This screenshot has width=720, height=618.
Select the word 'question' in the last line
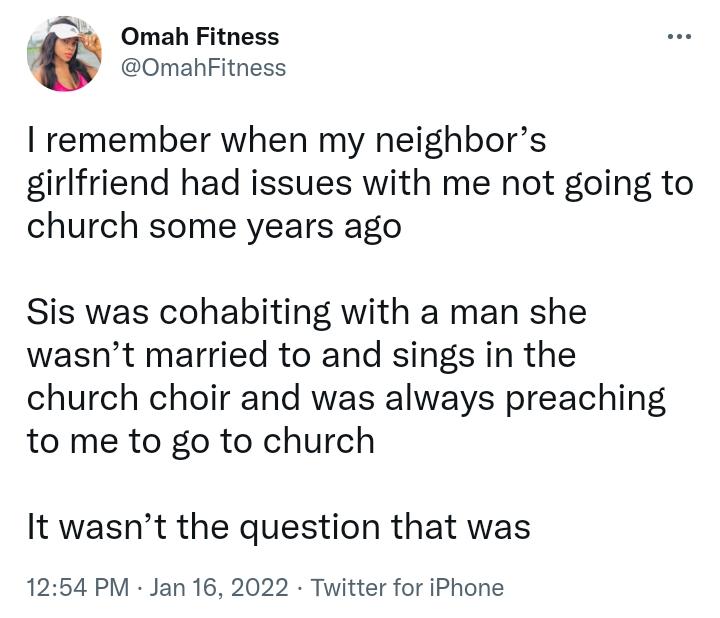(x=310, y=528)
